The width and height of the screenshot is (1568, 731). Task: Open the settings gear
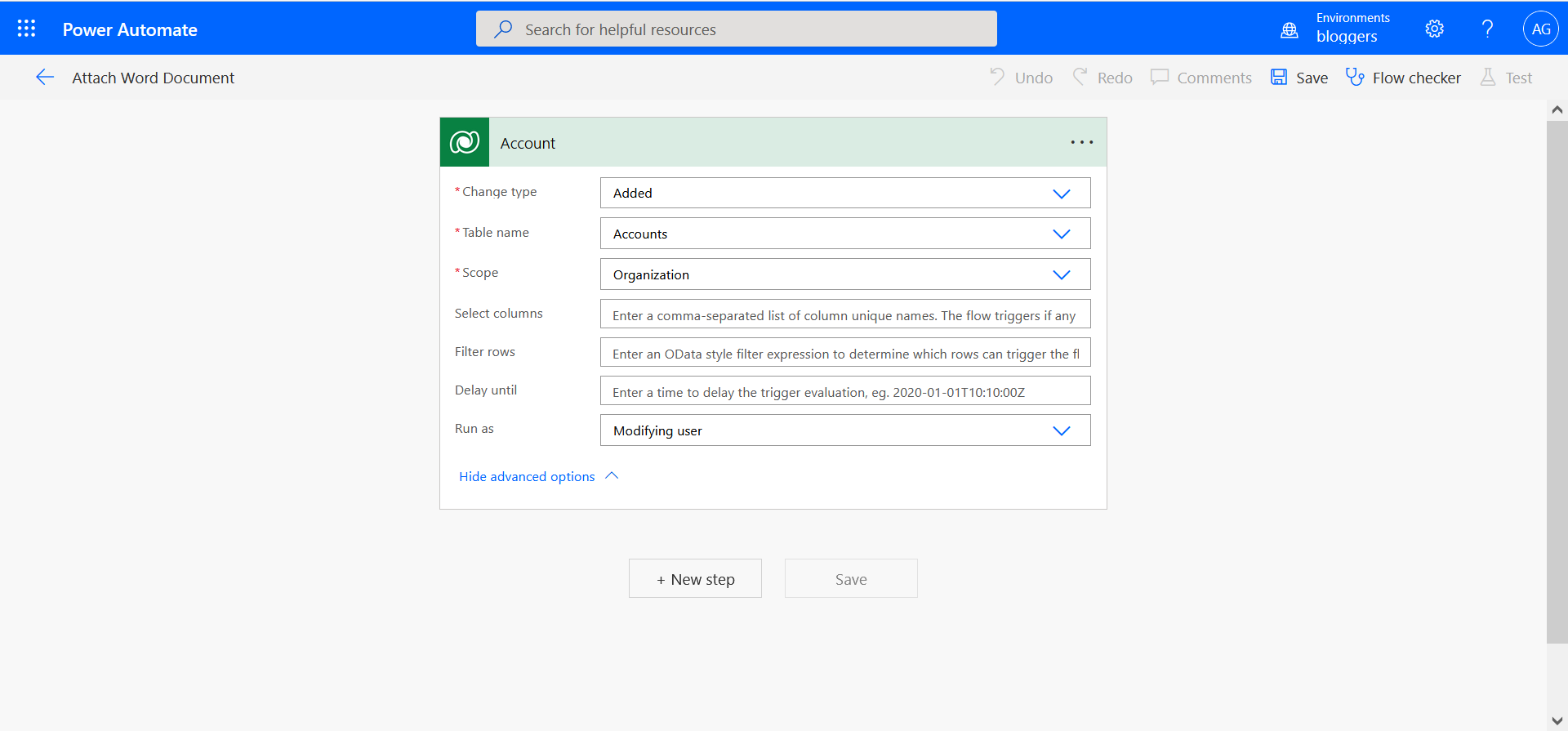pyautogui.click(x=1434, y=29)
